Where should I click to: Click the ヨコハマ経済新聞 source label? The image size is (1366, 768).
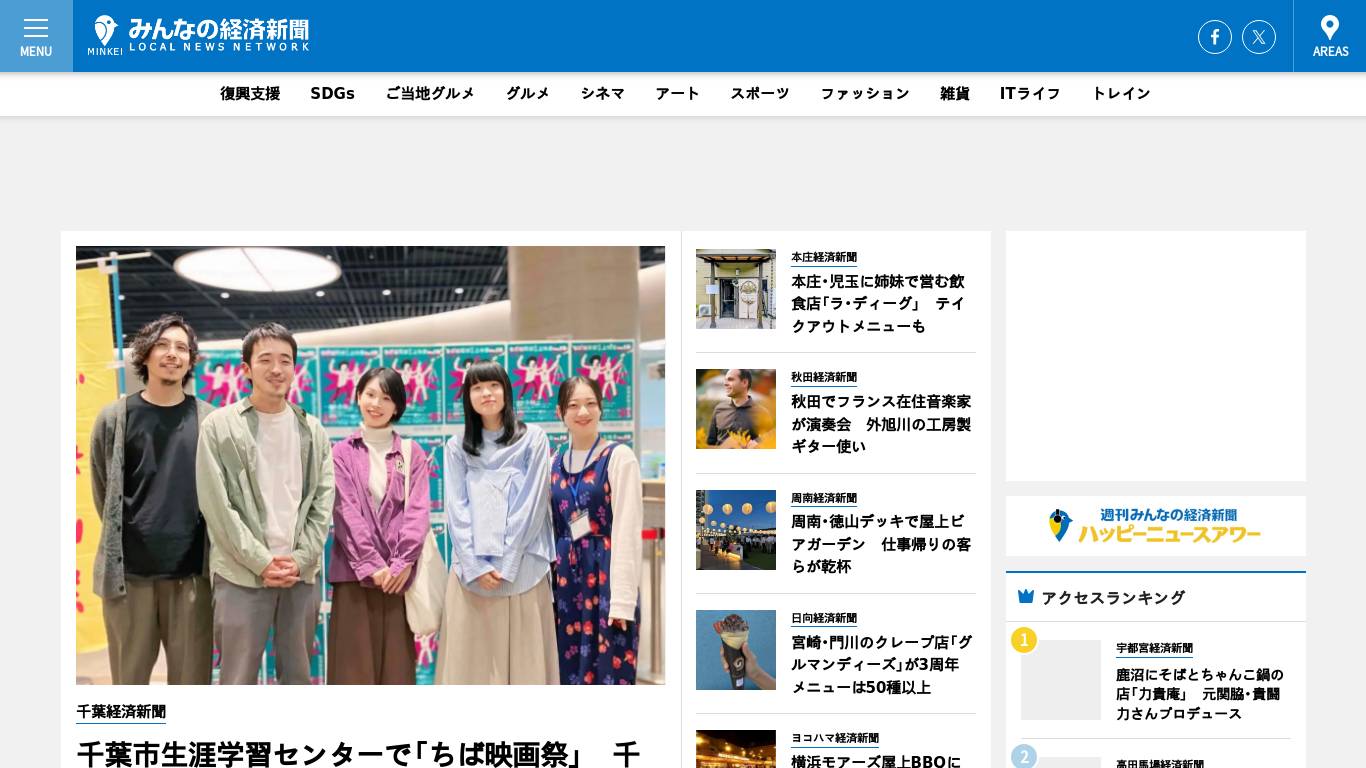(x=835, y=738)
